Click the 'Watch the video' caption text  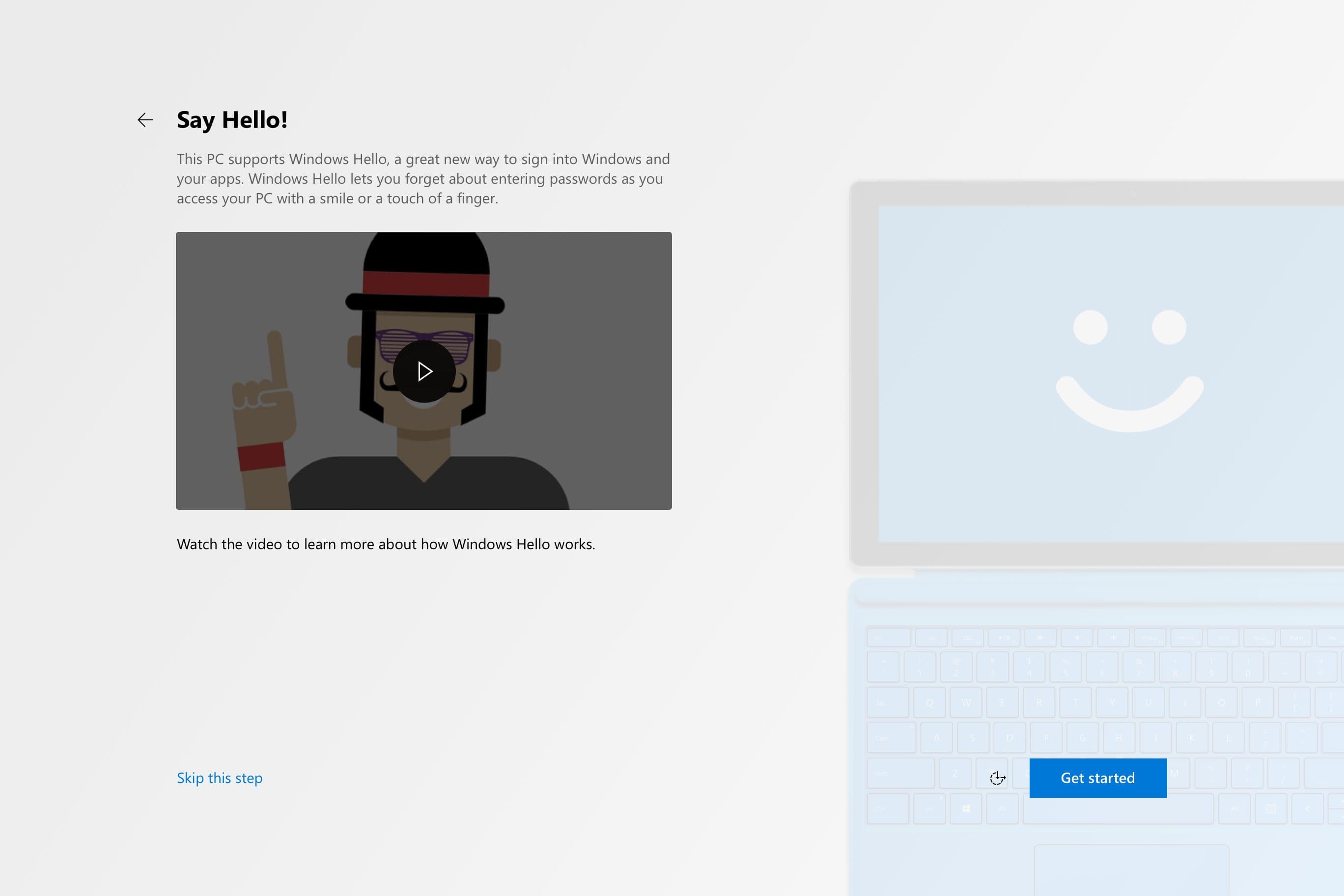click(386, 544)
